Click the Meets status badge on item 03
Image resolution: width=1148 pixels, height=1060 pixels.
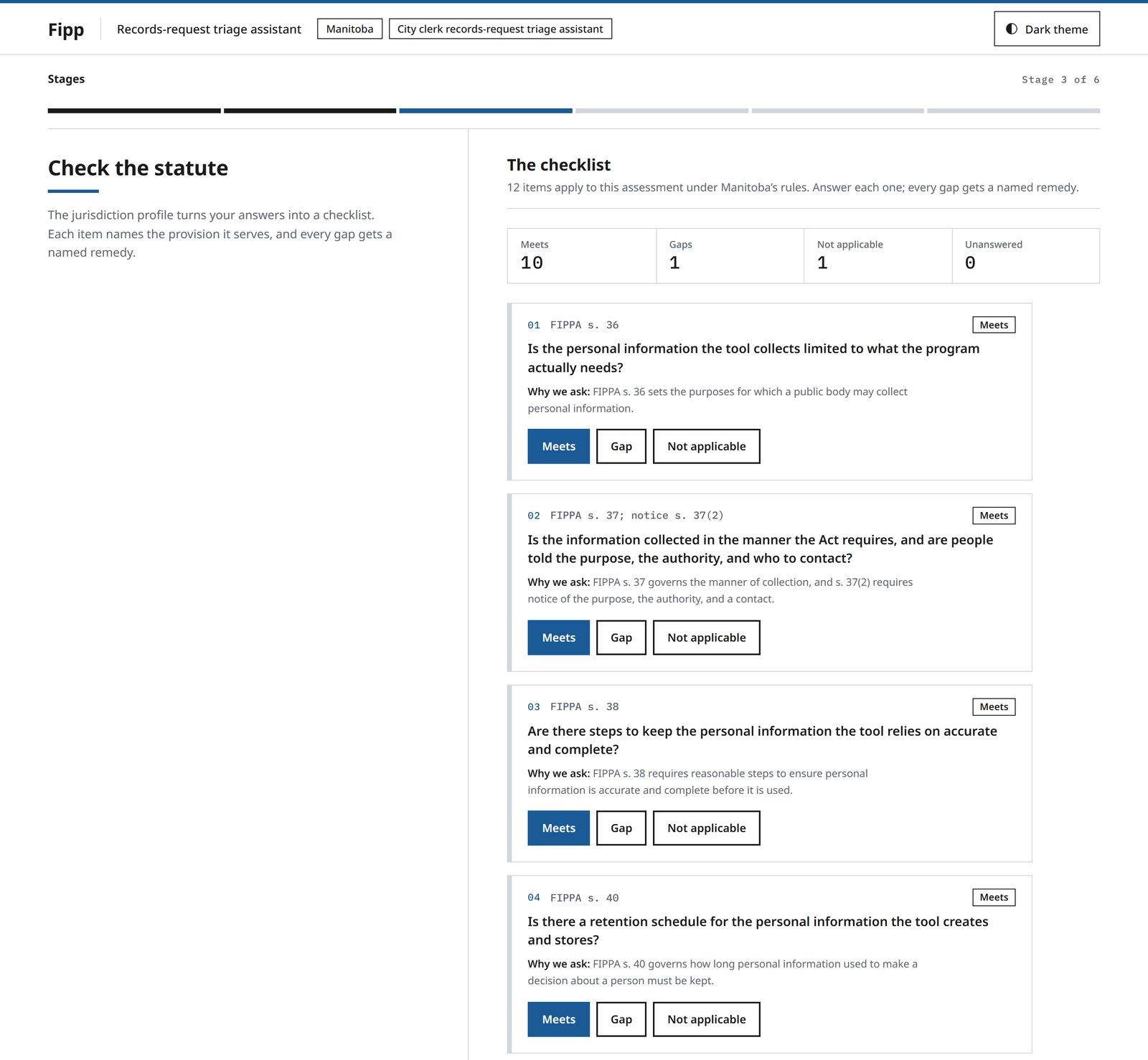994,707
